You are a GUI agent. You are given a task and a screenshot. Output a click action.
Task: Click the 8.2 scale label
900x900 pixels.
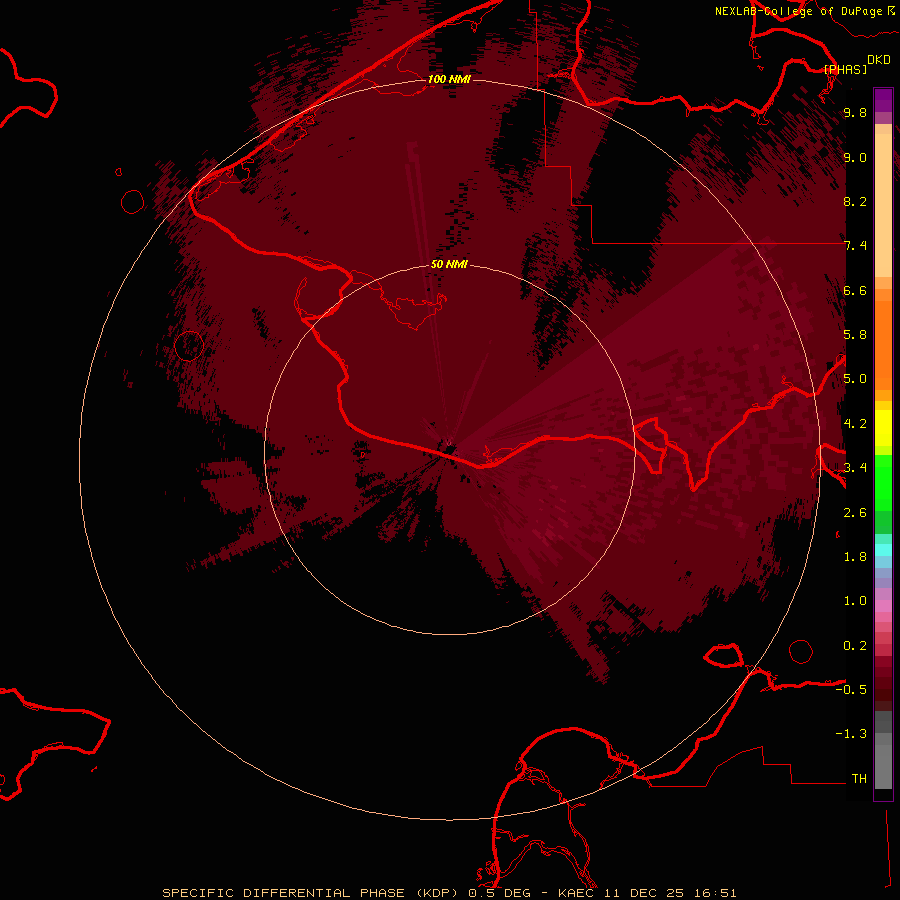pyautogui.click(x=855, y=201)
